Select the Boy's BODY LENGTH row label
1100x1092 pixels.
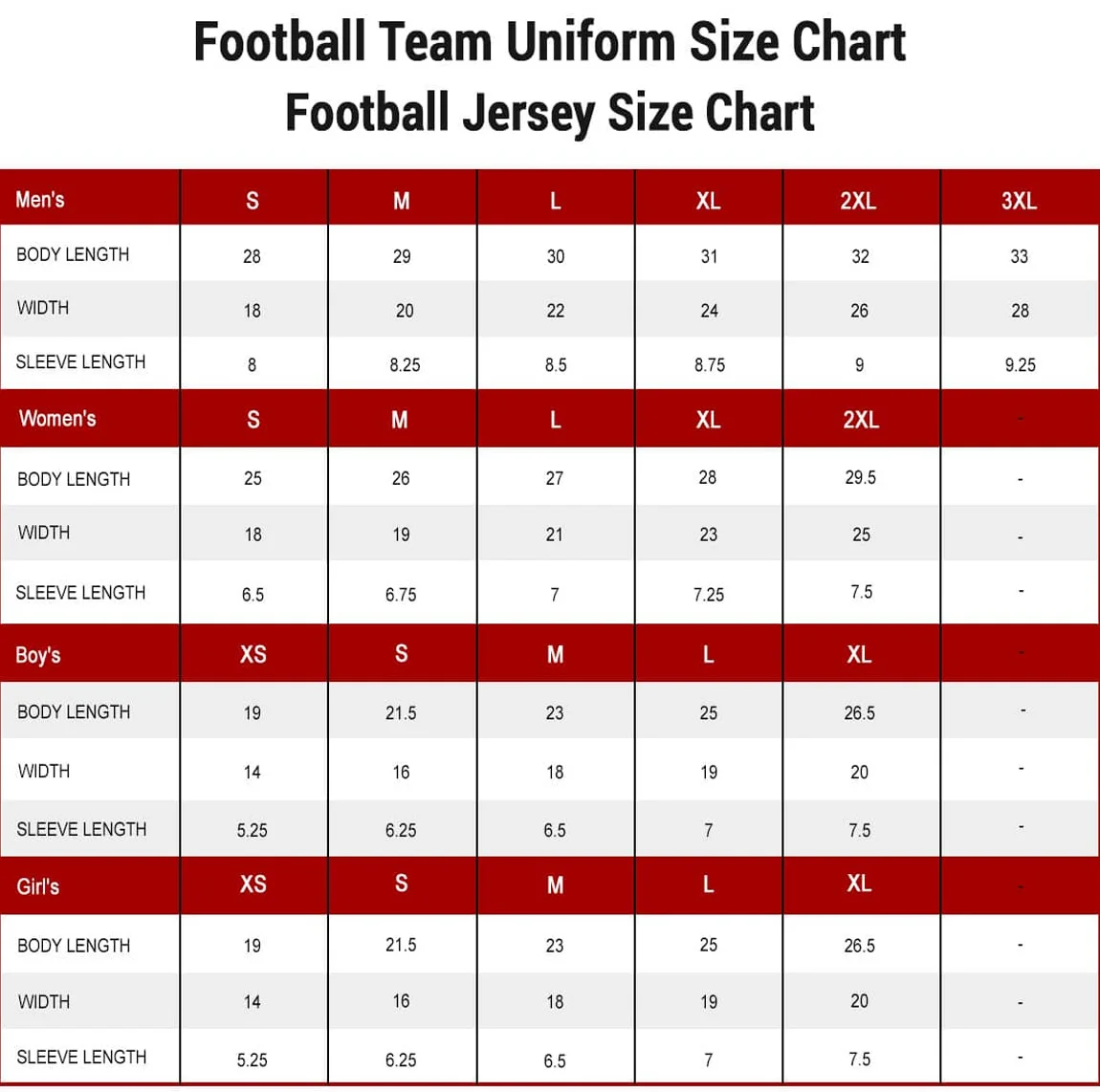point(74,712)
